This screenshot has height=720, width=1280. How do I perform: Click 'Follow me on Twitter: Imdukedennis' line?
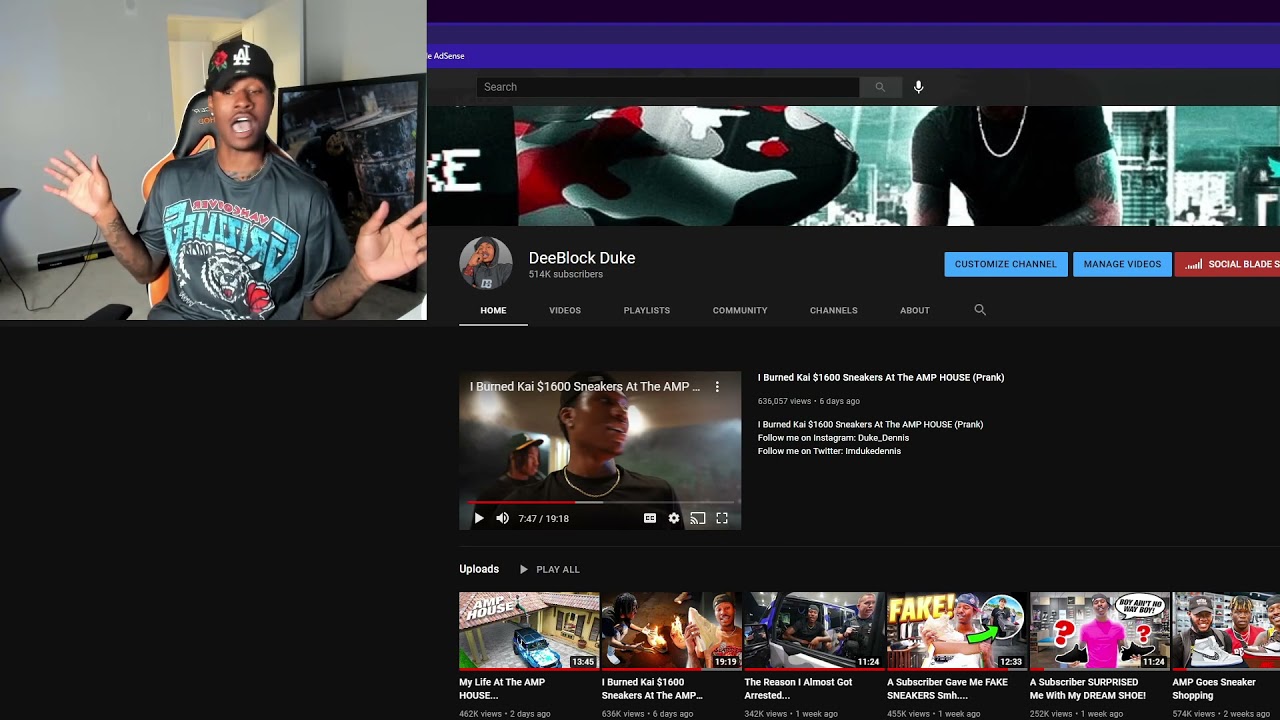pos(830,451)
